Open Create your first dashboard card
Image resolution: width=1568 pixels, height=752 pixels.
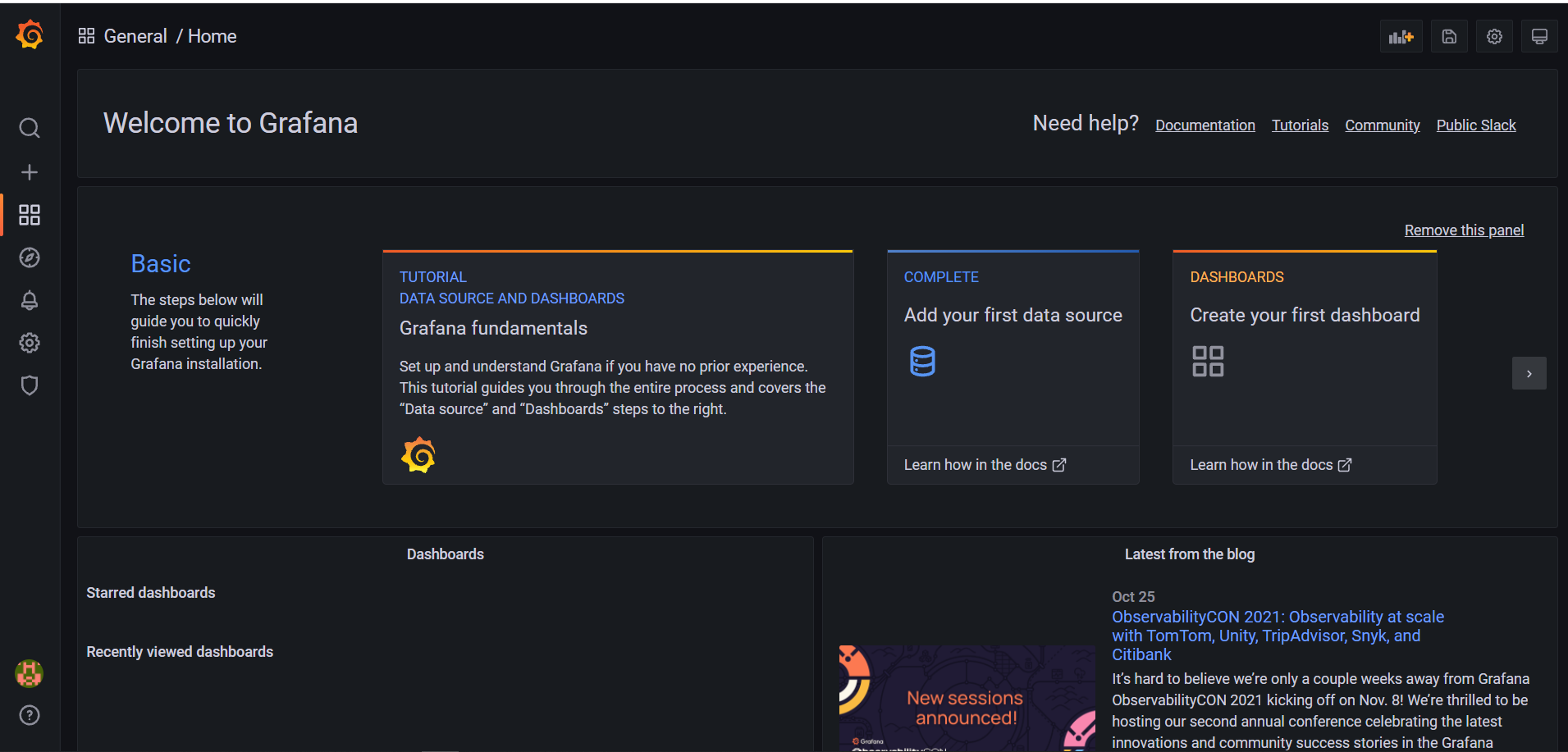tap(1305, 367)
